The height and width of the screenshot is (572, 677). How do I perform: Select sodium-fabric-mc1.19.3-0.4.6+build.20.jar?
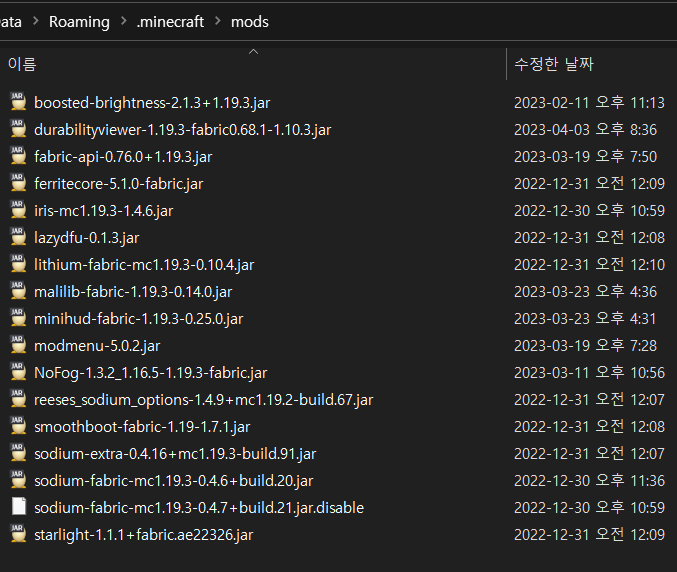(174, 480)
